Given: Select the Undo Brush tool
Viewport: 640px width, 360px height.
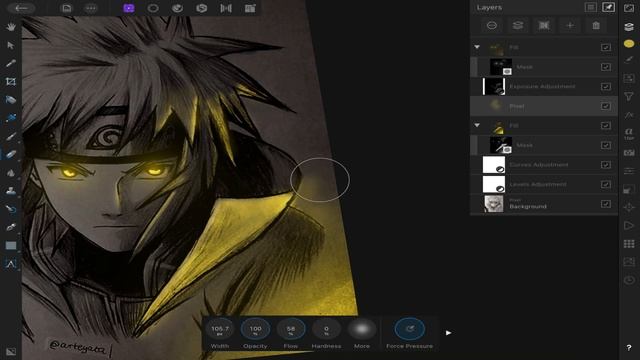Looking at the screenshot, I should [x=11, y=209].
